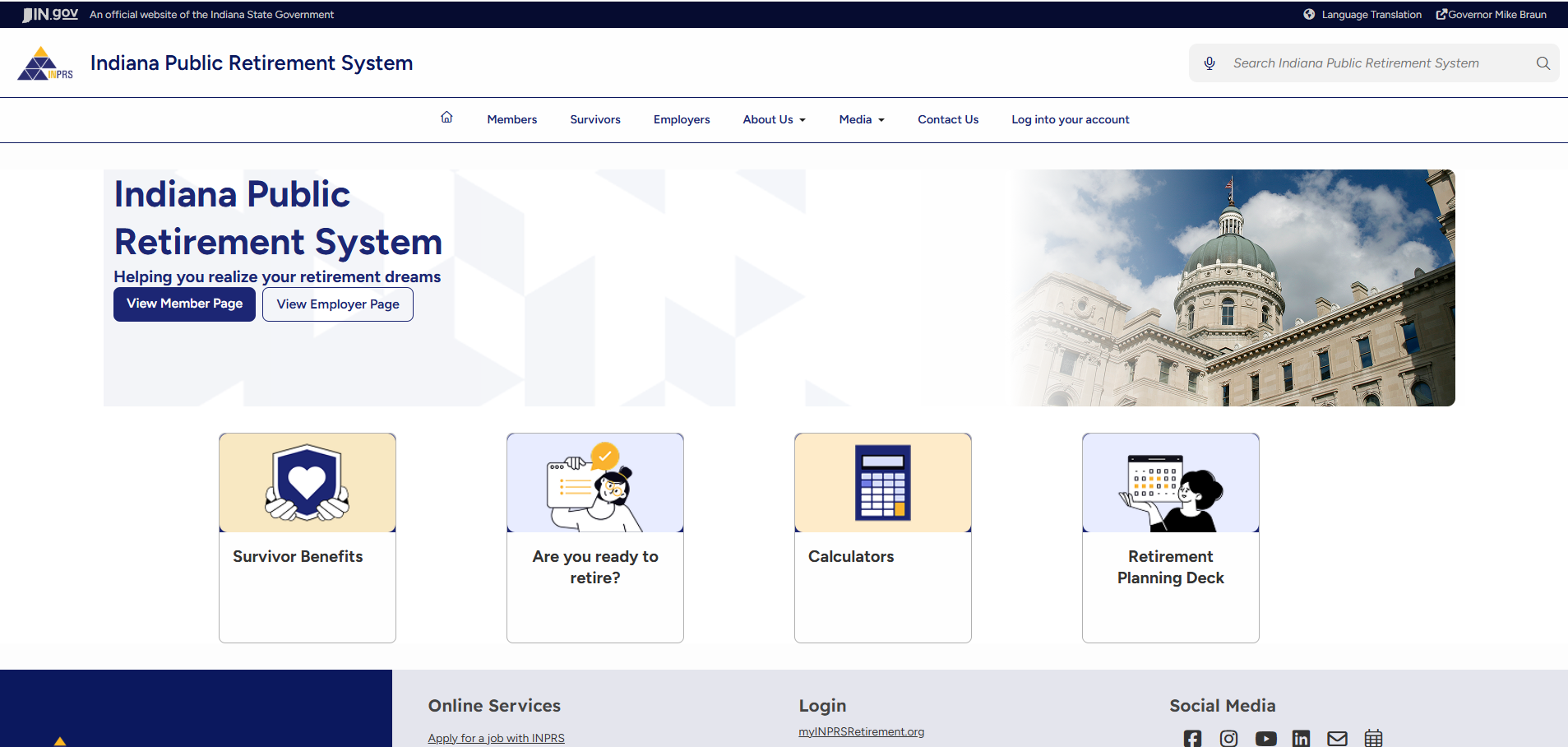Screen dimensions: 1568x747
Task: Open the LinkedIn social media icon
Action: point(1301,739)
